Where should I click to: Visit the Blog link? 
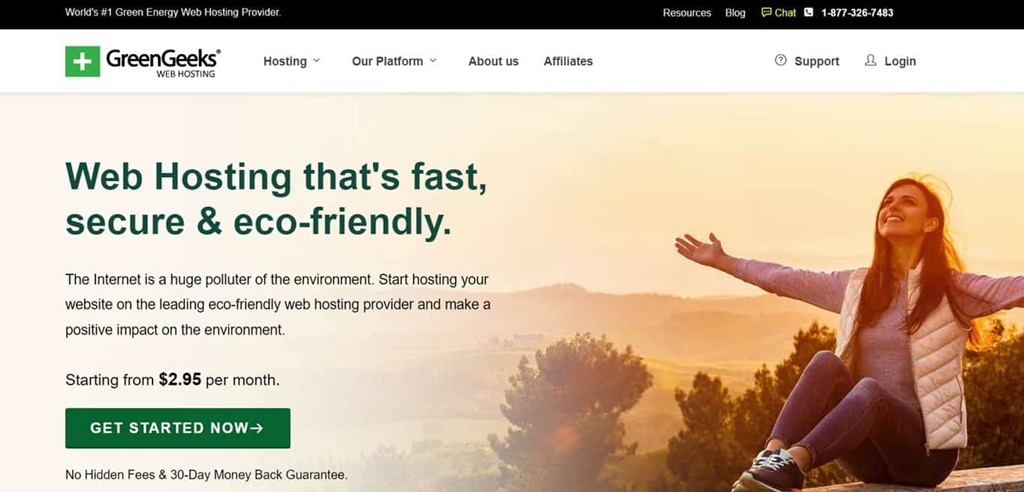pyautogui.click(x=735, y=12)
